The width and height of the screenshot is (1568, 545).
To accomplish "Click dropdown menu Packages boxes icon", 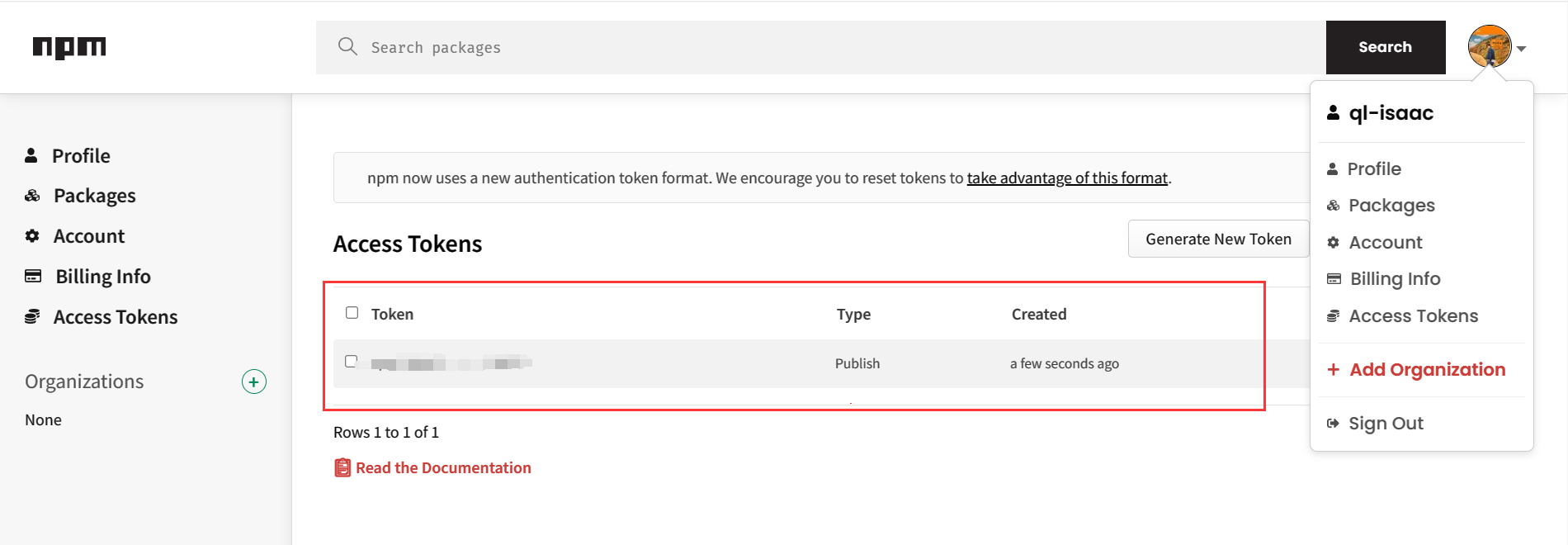I will click(x=1333, y=206).
